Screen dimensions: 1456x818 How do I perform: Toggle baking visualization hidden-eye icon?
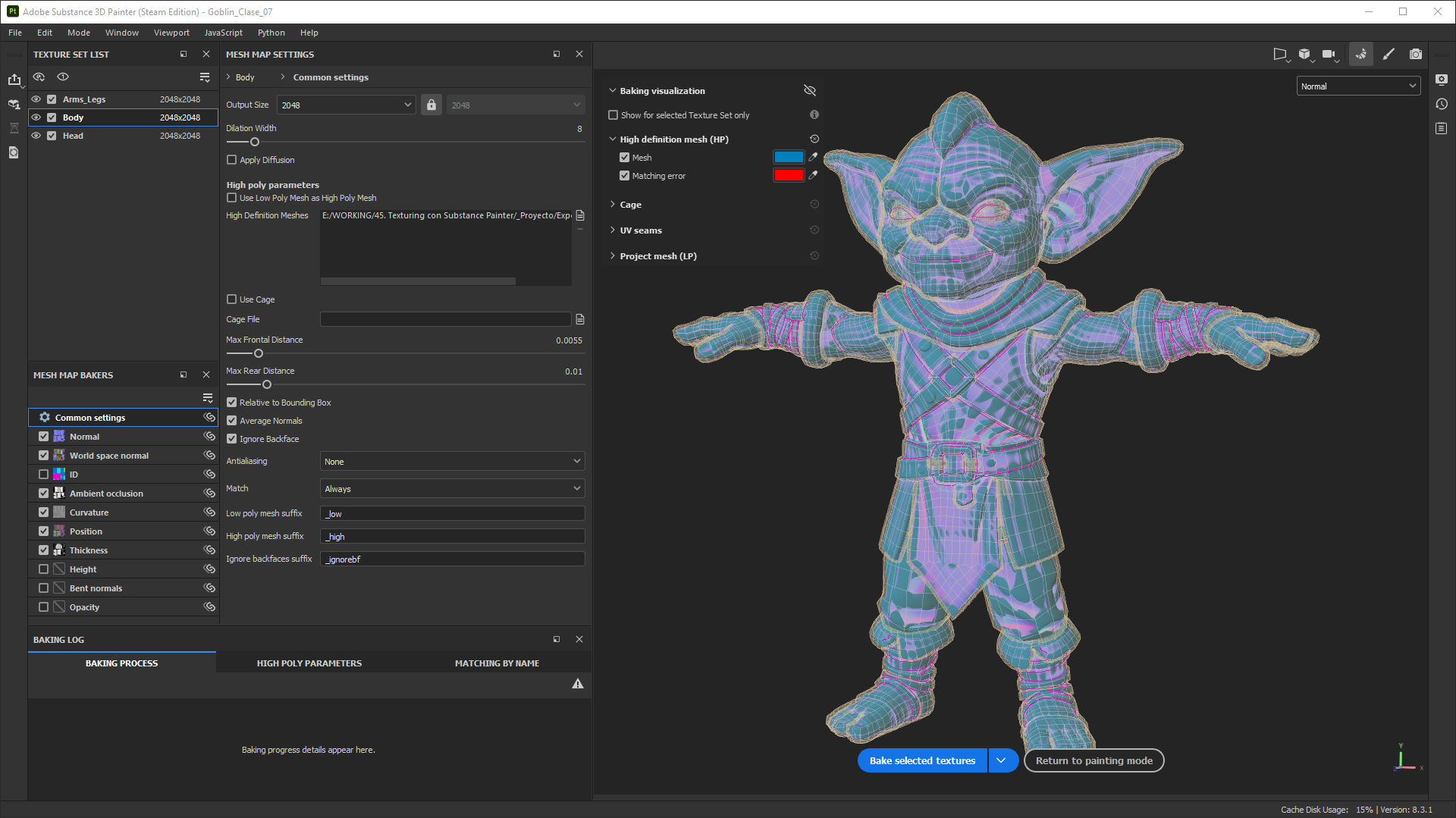point(810,91)
